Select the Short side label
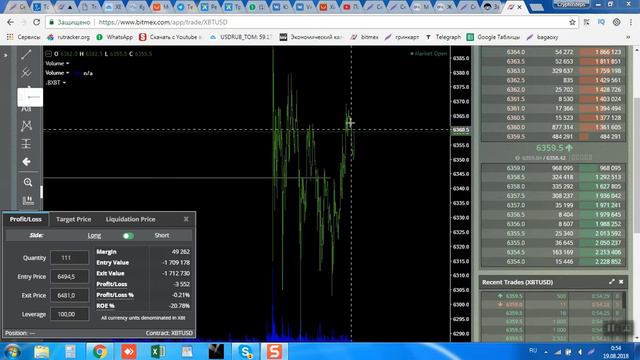This screenshot has width=640, height=360. click(162, 236)
